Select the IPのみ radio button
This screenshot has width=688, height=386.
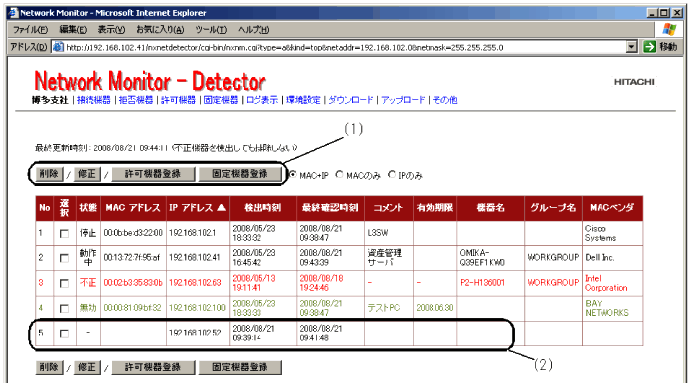pyautogui.click(x=392, y=174)
